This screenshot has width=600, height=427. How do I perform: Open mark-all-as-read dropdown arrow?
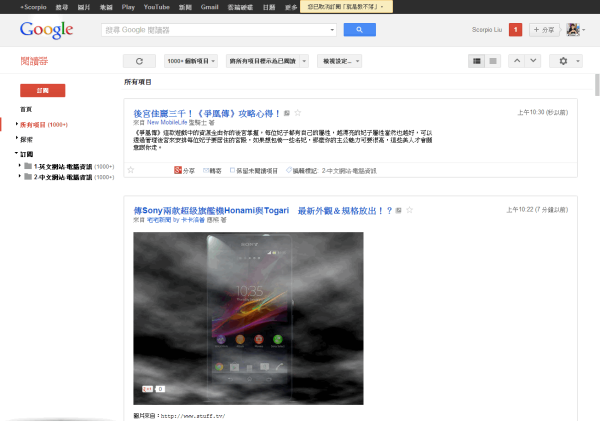click(x=304, y=61)
